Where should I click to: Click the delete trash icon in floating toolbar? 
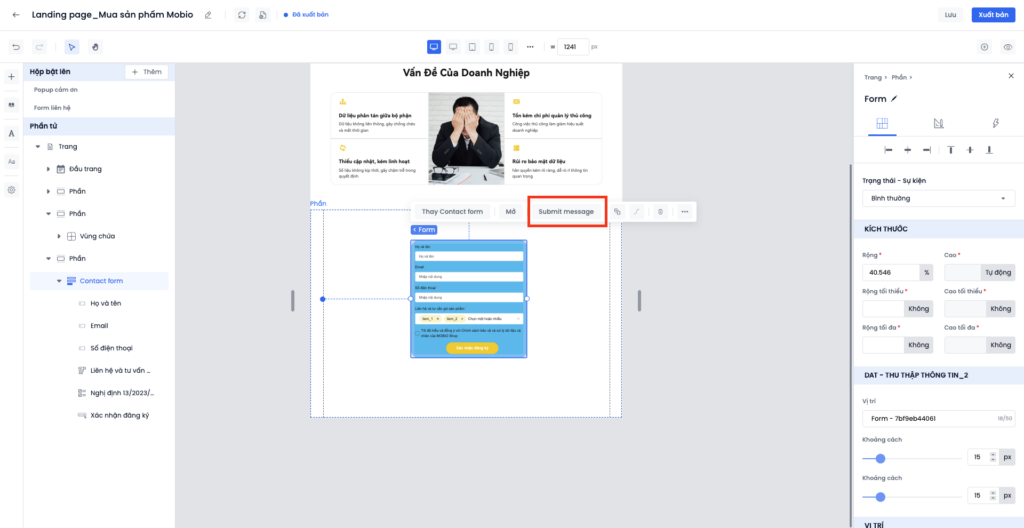(660, 212)
